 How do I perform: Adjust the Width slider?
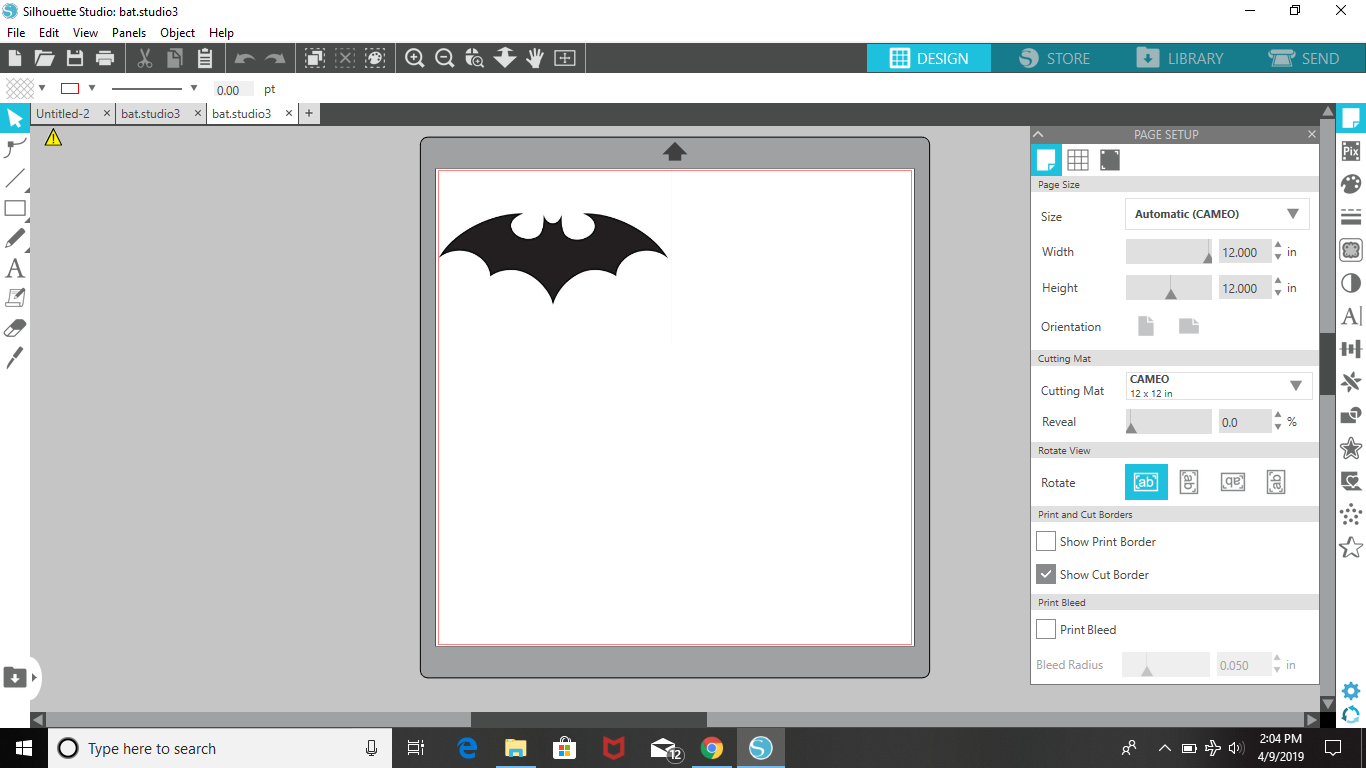tap(1169, 252)
